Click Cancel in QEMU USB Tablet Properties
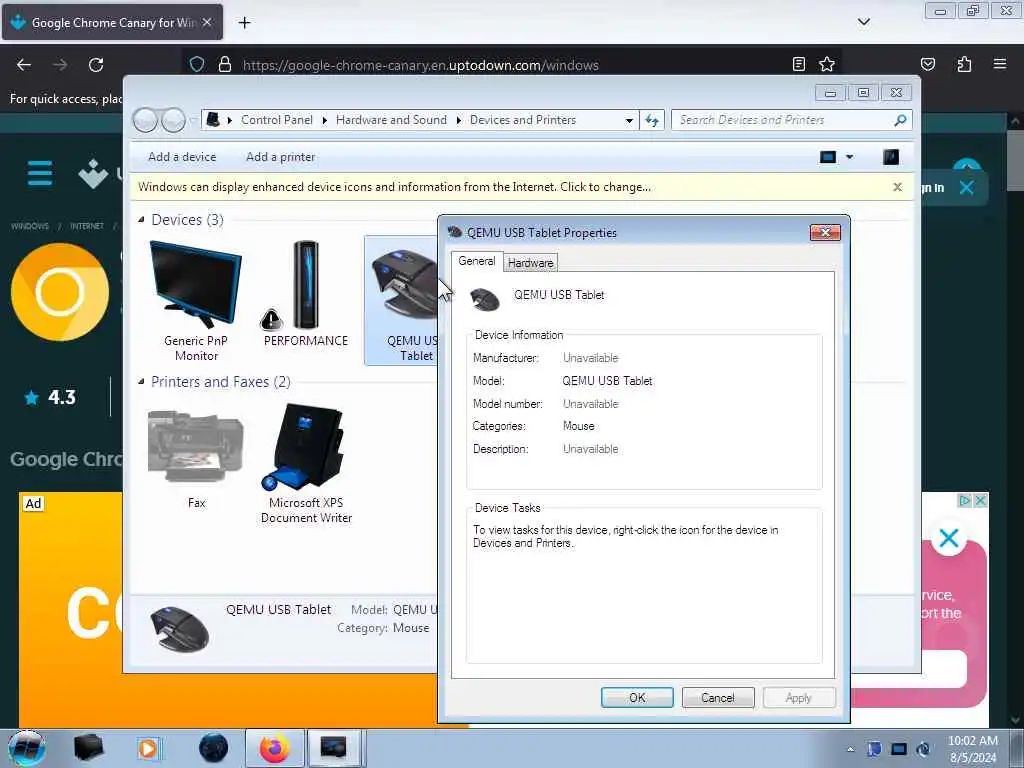This screenshot has width=1024, height=768. (x=718, y=697)
